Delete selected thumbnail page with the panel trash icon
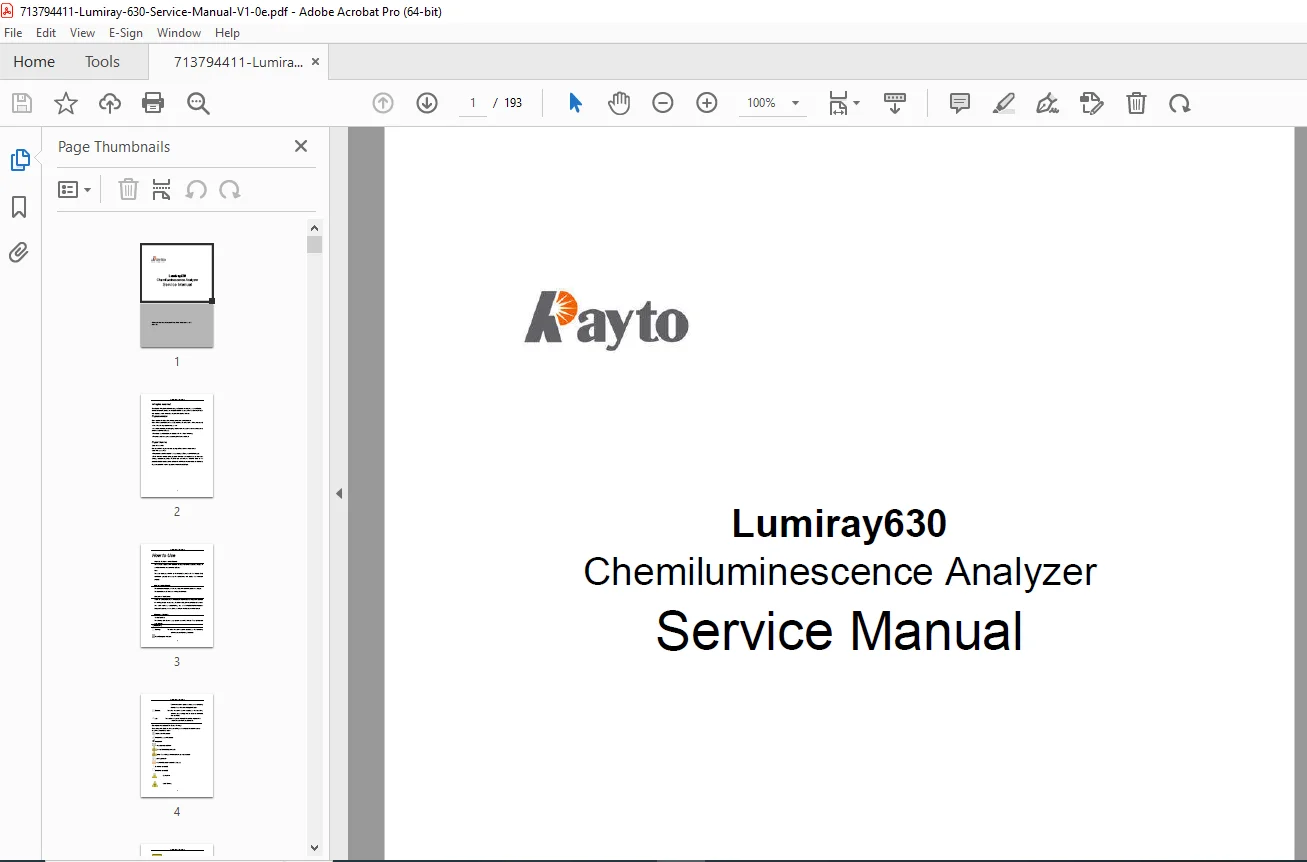Viewport: 1307px width, 862px height. 128,189
